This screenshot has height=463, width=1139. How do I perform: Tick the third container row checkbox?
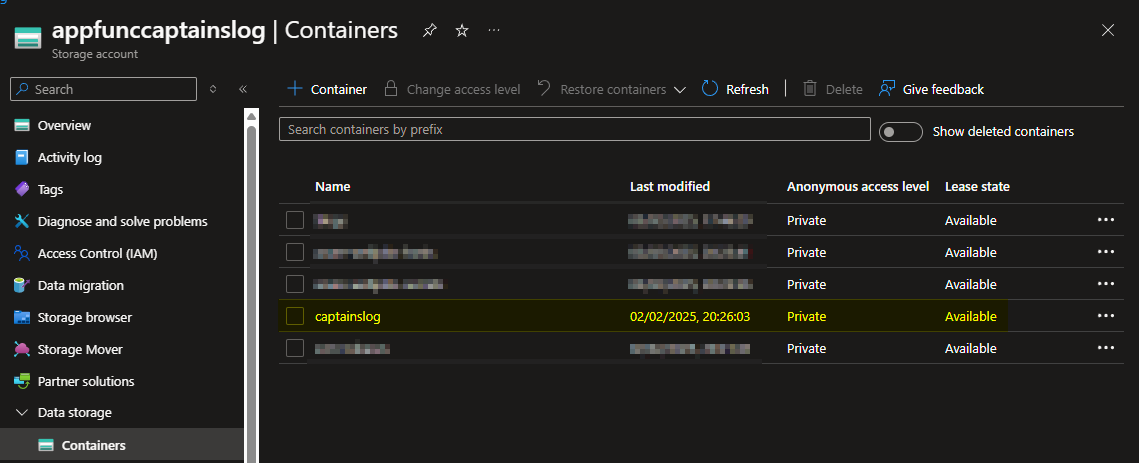click(295, 284)
